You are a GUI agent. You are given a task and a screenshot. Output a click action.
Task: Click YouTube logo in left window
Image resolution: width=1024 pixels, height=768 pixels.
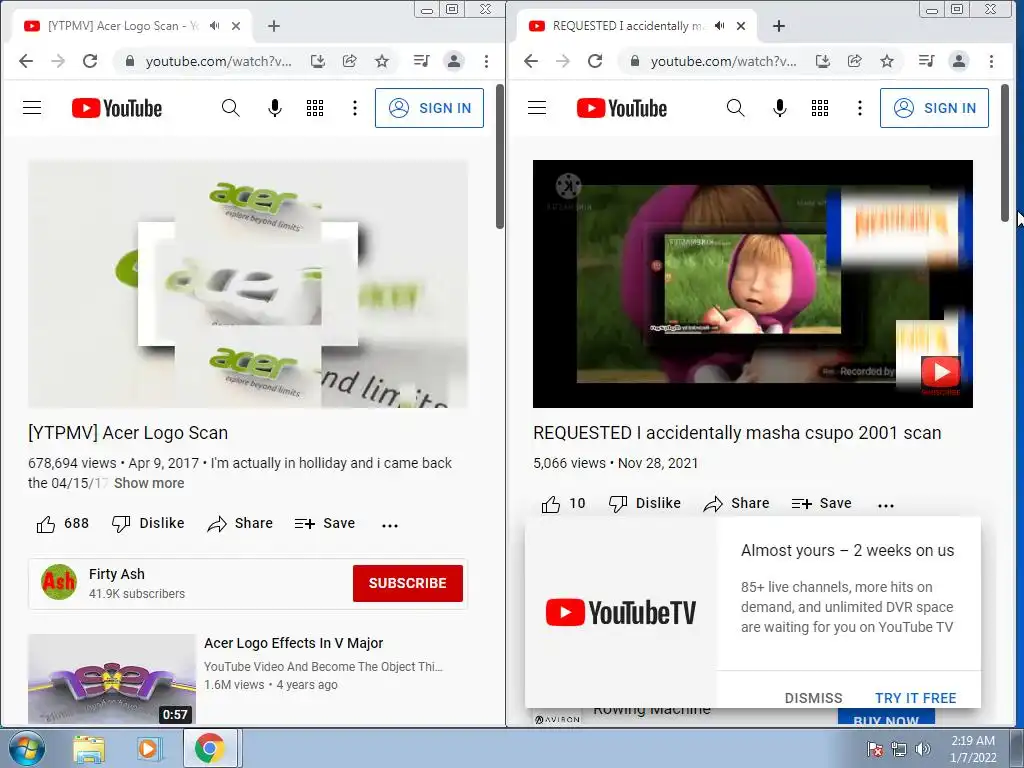117,108
